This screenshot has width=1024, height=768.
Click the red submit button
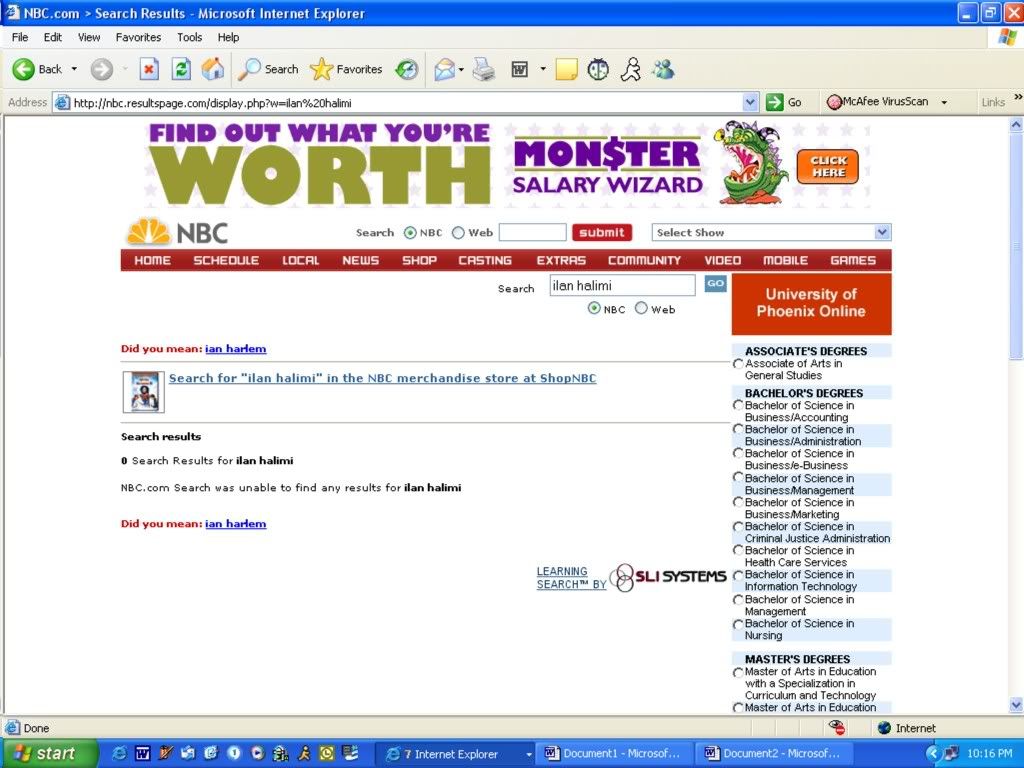602,232
